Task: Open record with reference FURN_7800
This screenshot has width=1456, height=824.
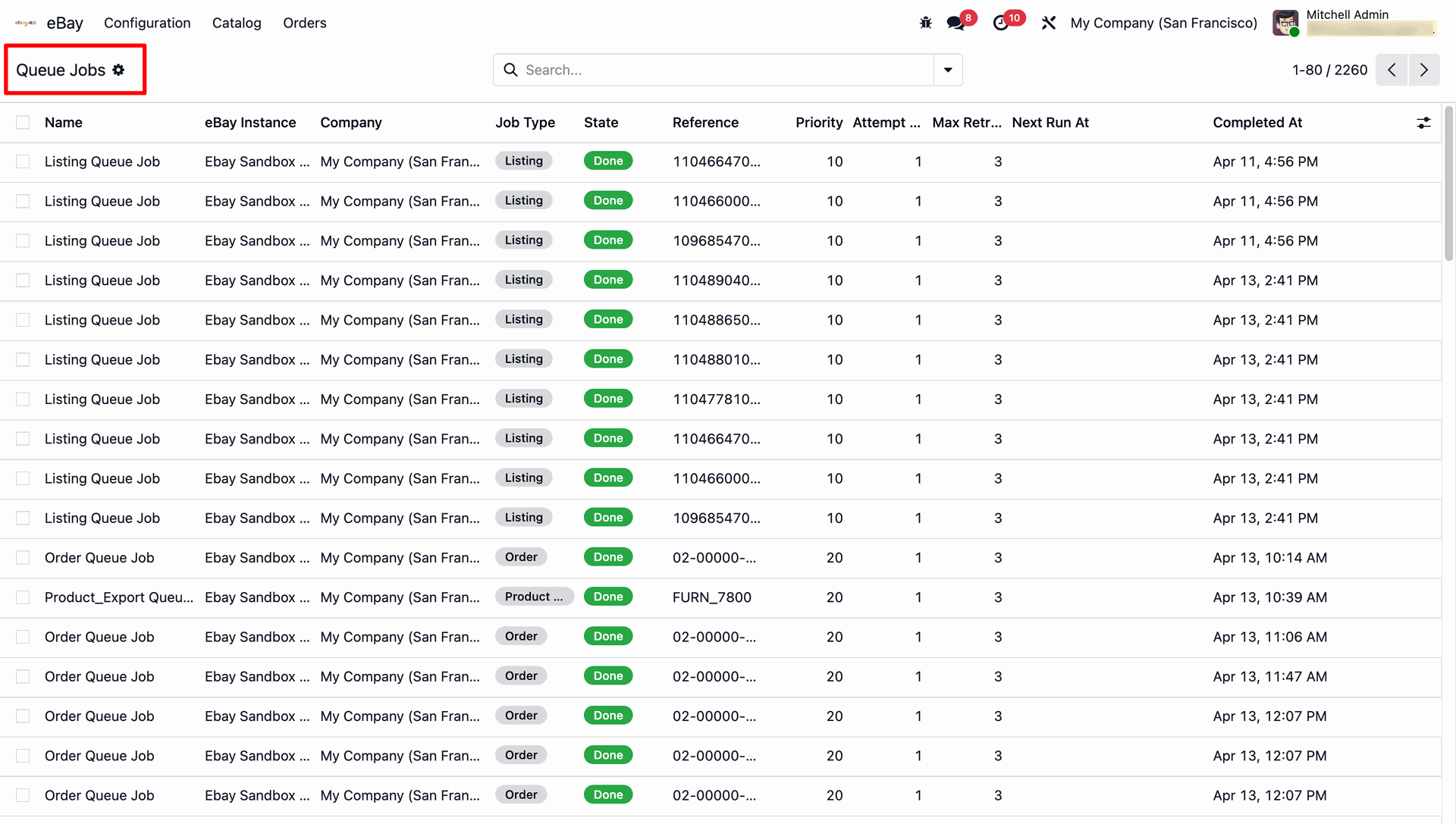Action: [712, 597]
